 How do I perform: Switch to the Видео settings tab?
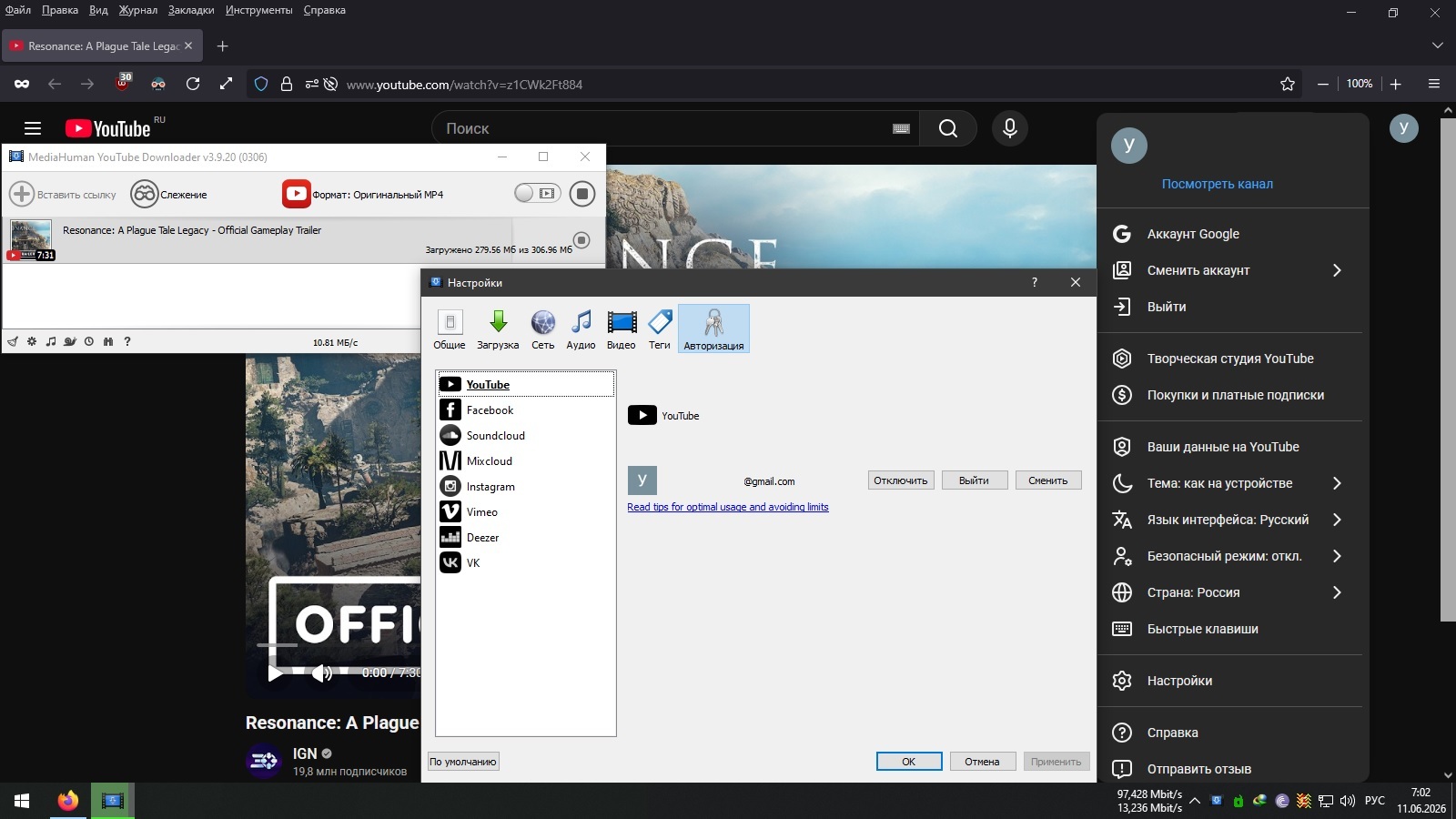[622, 329]
